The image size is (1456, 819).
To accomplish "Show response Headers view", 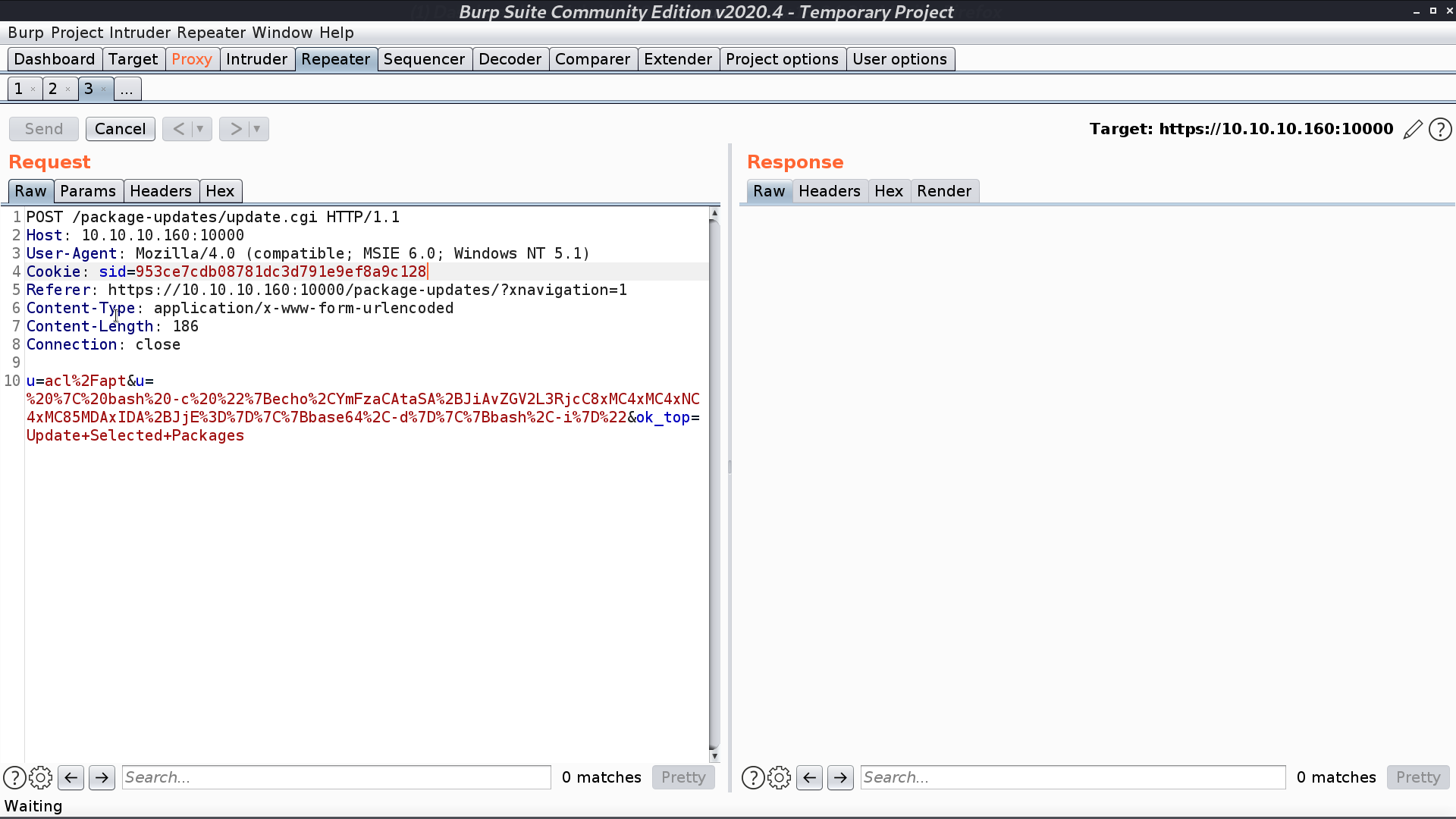I will pyautogui.click(x=830, y=191).
